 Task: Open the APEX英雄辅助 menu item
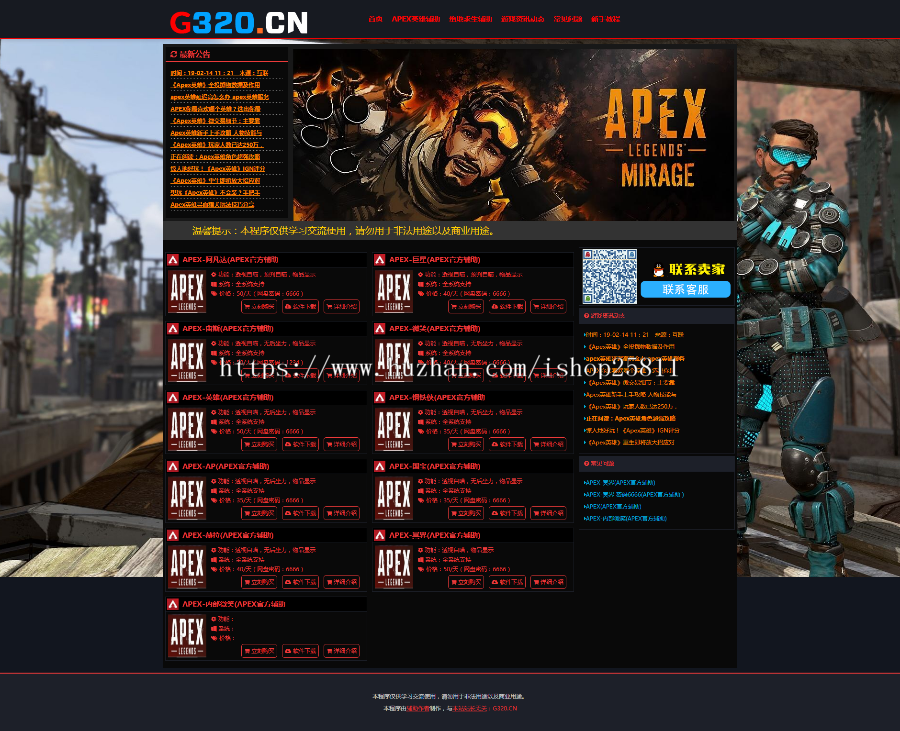[x=416, y=19]
